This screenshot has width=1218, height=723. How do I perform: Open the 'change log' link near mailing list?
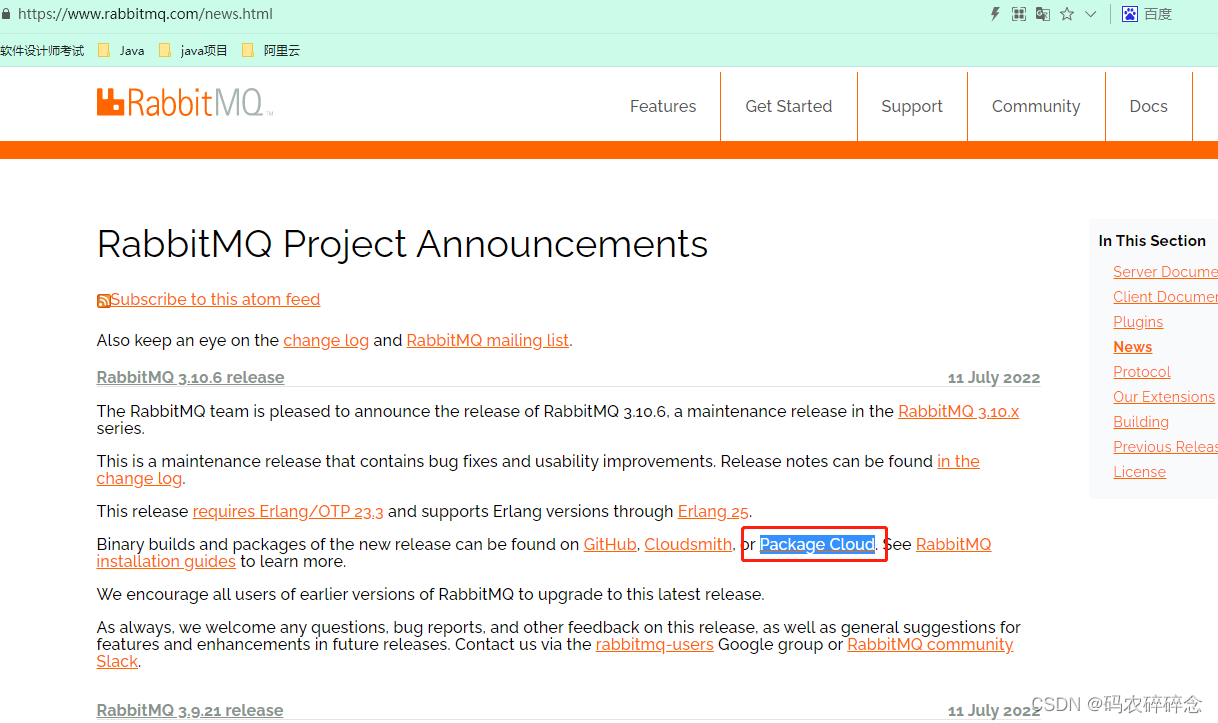coord(326,340)
